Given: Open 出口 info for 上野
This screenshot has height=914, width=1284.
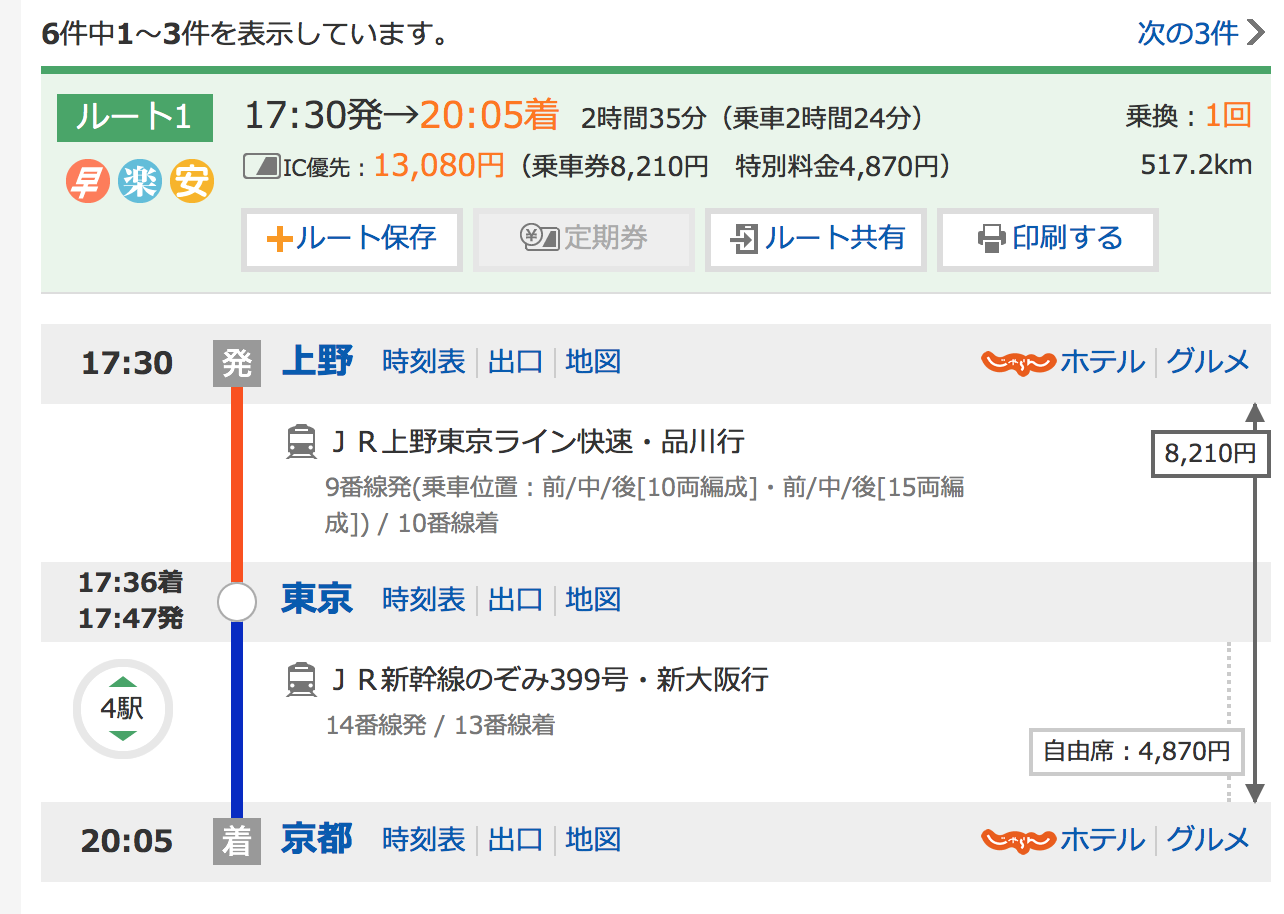Looking at the screenshot, I should pos(515,361).
